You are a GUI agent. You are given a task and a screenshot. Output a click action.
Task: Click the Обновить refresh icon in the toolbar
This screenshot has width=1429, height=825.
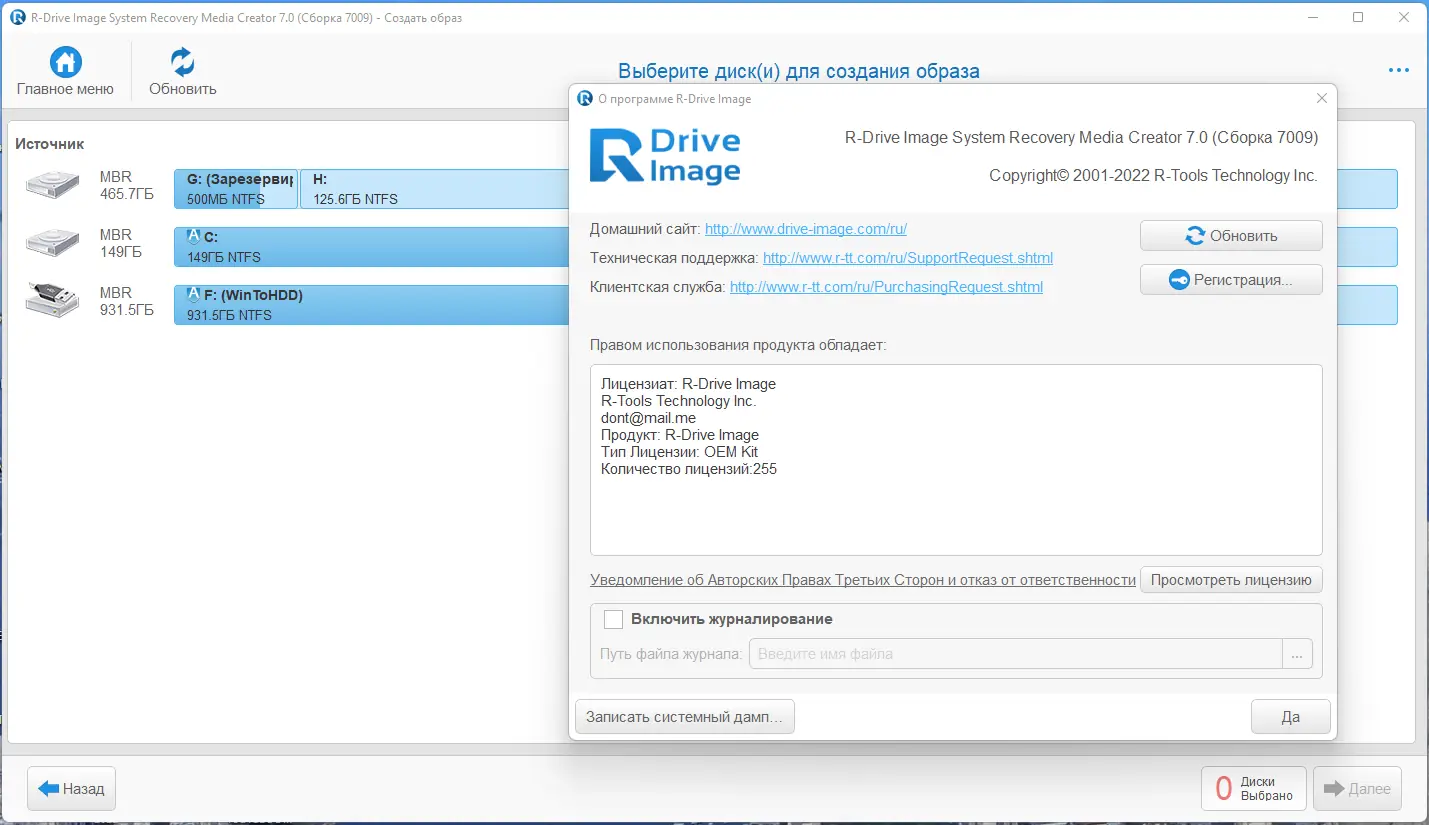point(180,62)
